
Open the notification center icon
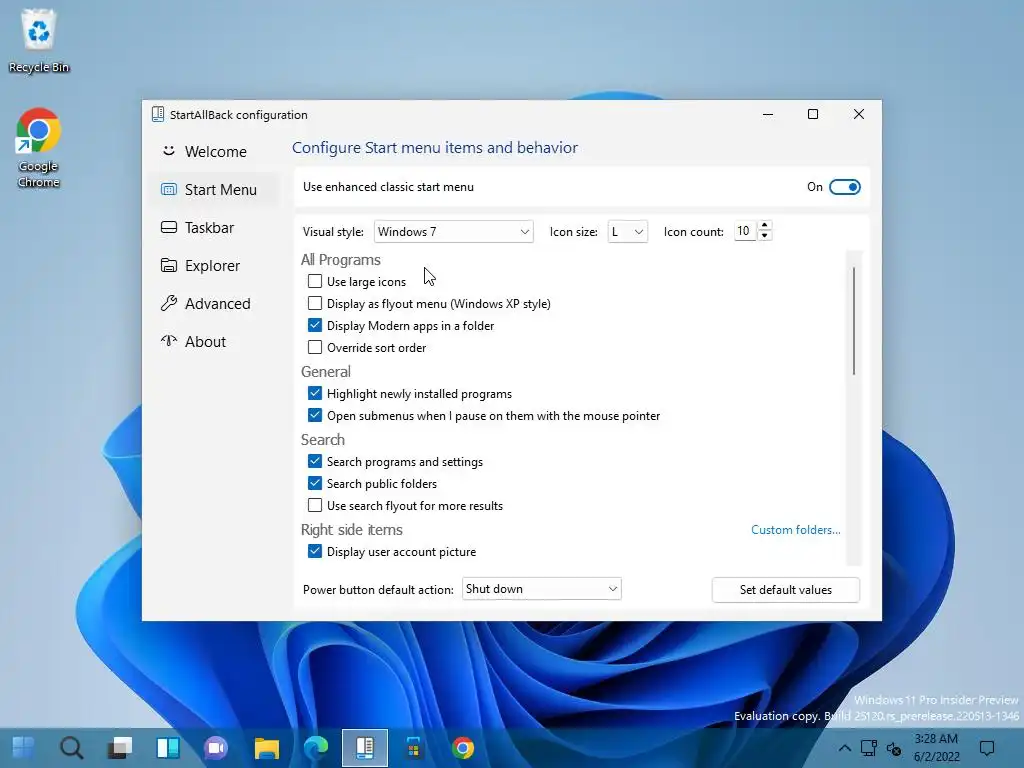(987, 748)
